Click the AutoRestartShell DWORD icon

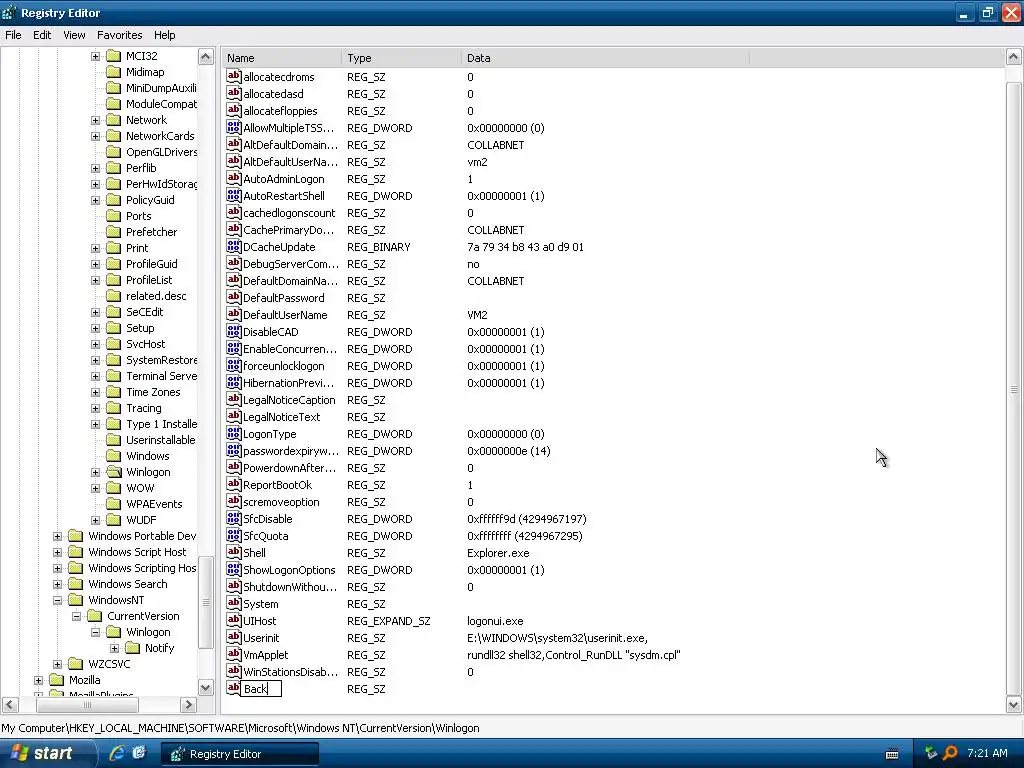pos(234,195)
